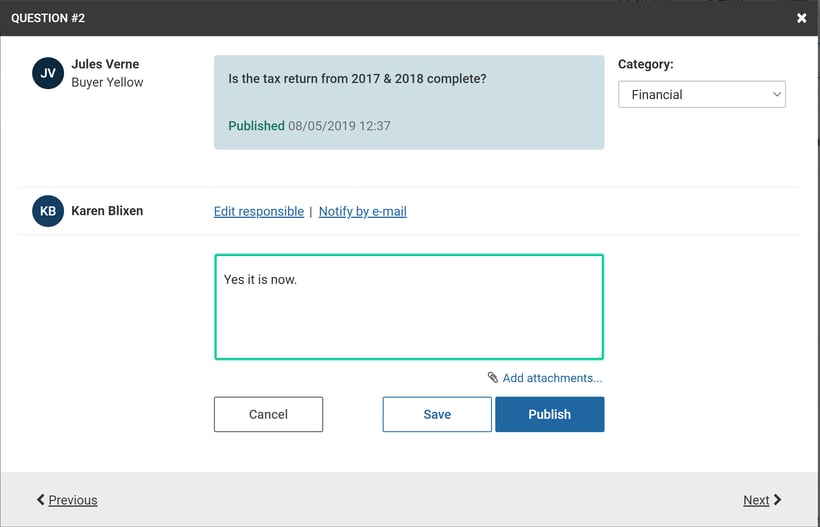Close the Question #2 dialog

tap(801, 18)
